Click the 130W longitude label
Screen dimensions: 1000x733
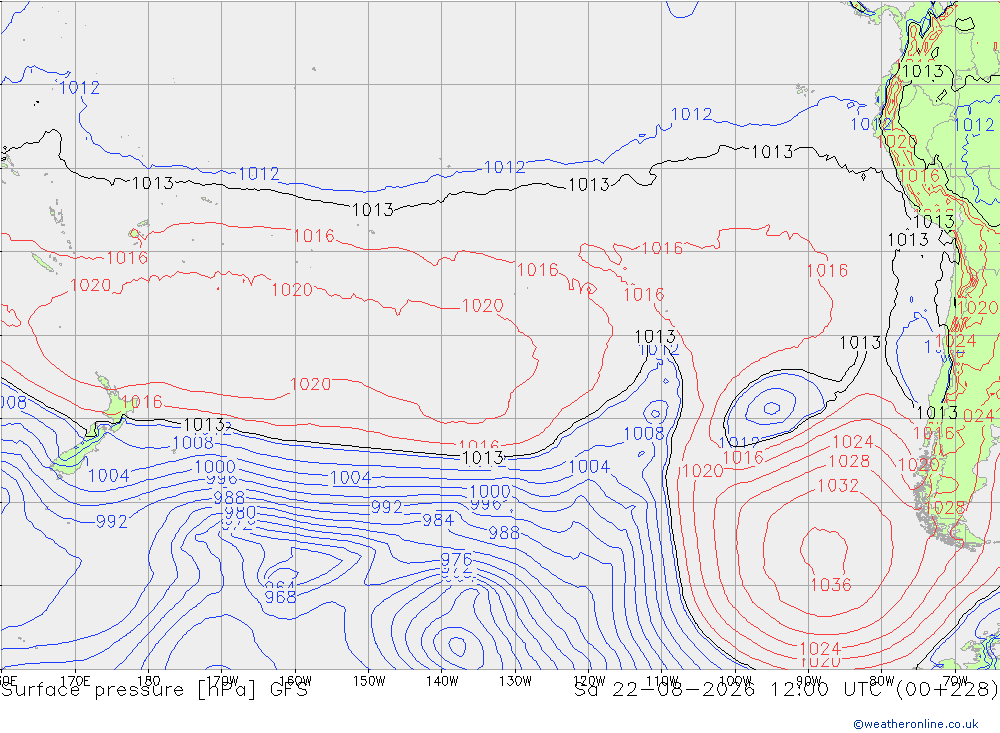(515, 681)
